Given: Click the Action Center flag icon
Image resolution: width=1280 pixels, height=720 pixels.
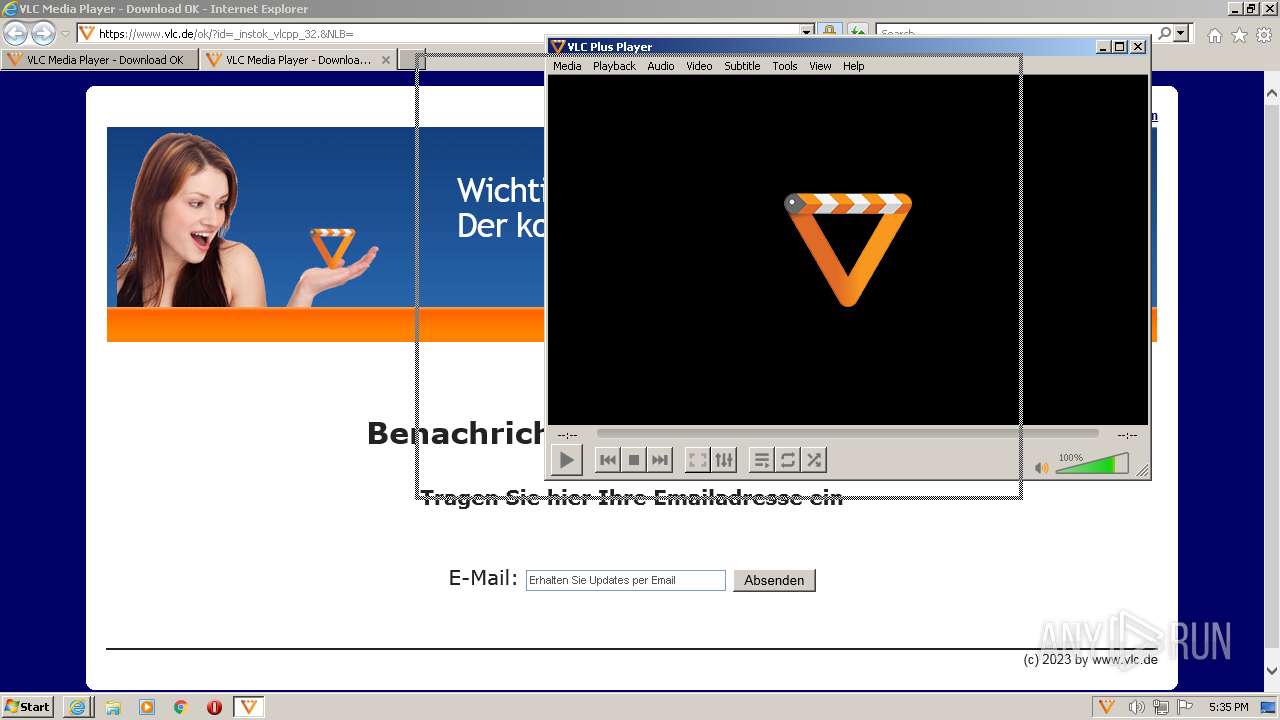Looking at the screenshot, I should [x=1185, y=707].
